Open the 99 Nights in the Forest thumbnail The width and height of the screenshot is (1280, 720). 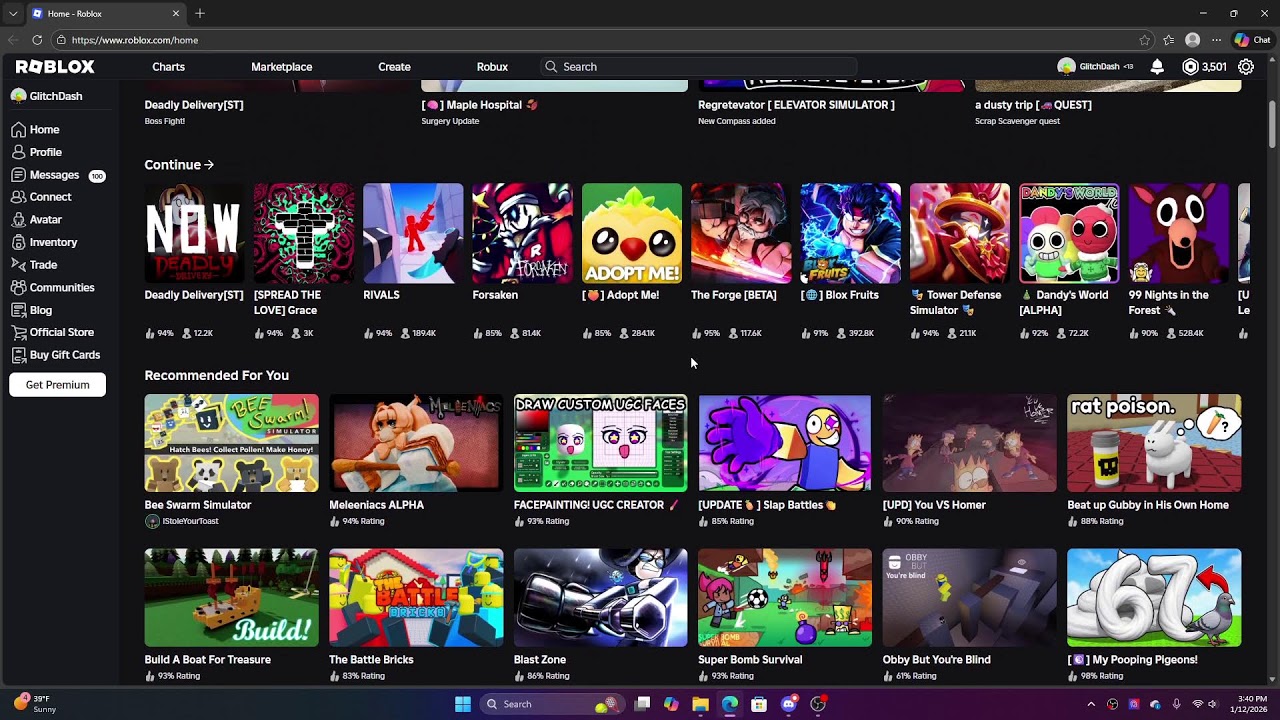[1178, 233]
